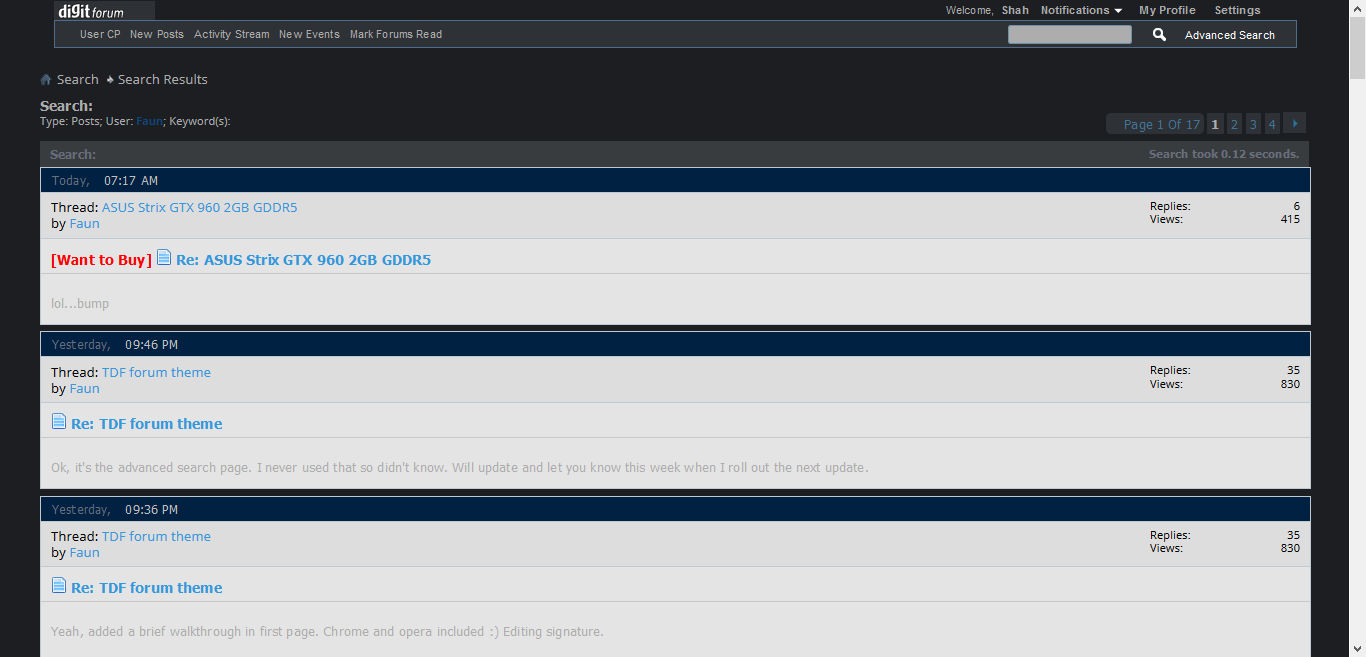The image size is (1366, 657).
Task: Expand the Notifications dropdown
Action: (1081, 10)
